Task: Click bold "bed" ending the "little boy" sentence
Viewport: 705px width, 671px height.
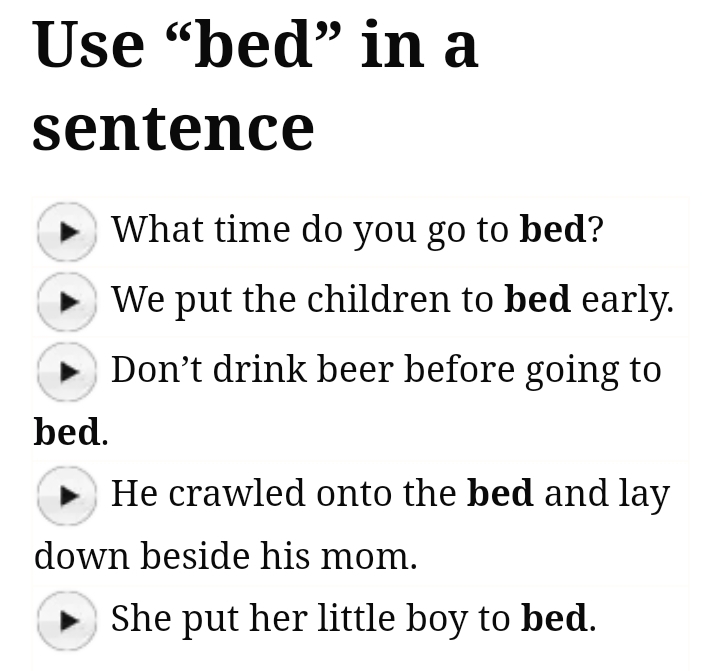Action: [554, 619]
